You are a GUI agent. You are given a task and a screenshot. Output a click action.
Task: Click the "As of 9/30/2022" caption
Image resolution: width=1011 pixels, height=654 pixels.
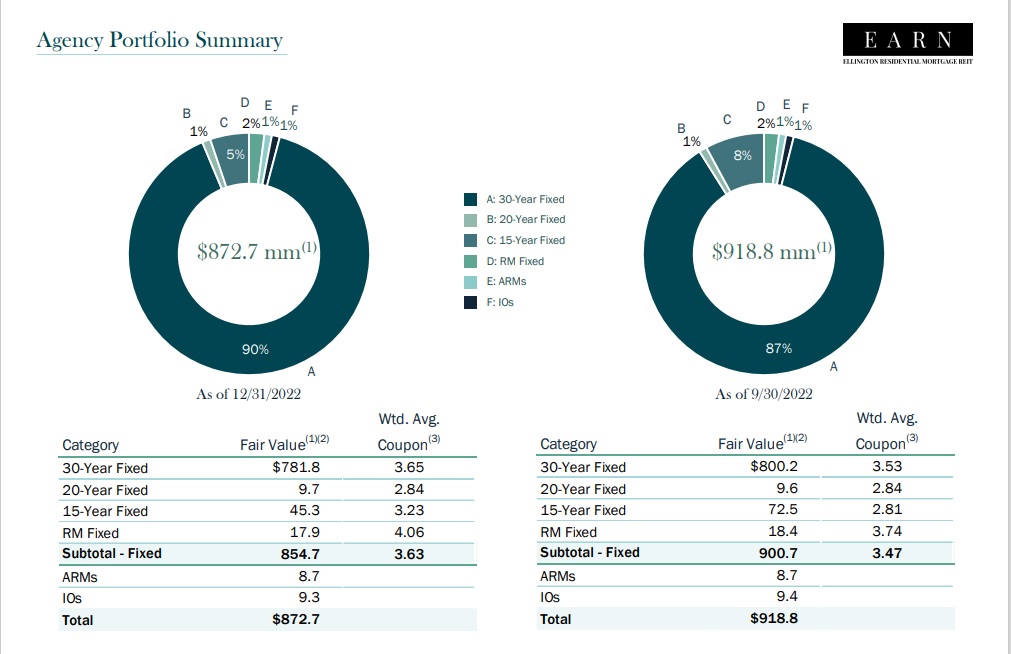(x=764, y=394)
